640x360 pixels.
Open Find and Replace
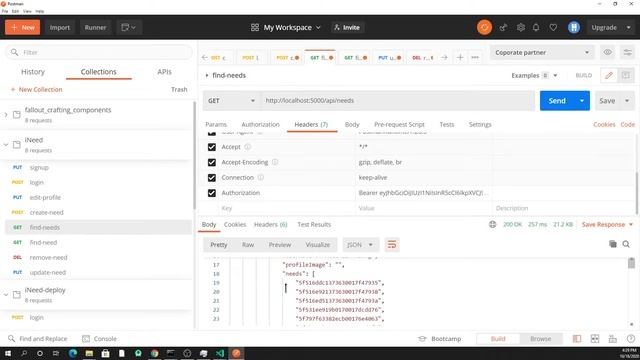click(x=38, y=339)
